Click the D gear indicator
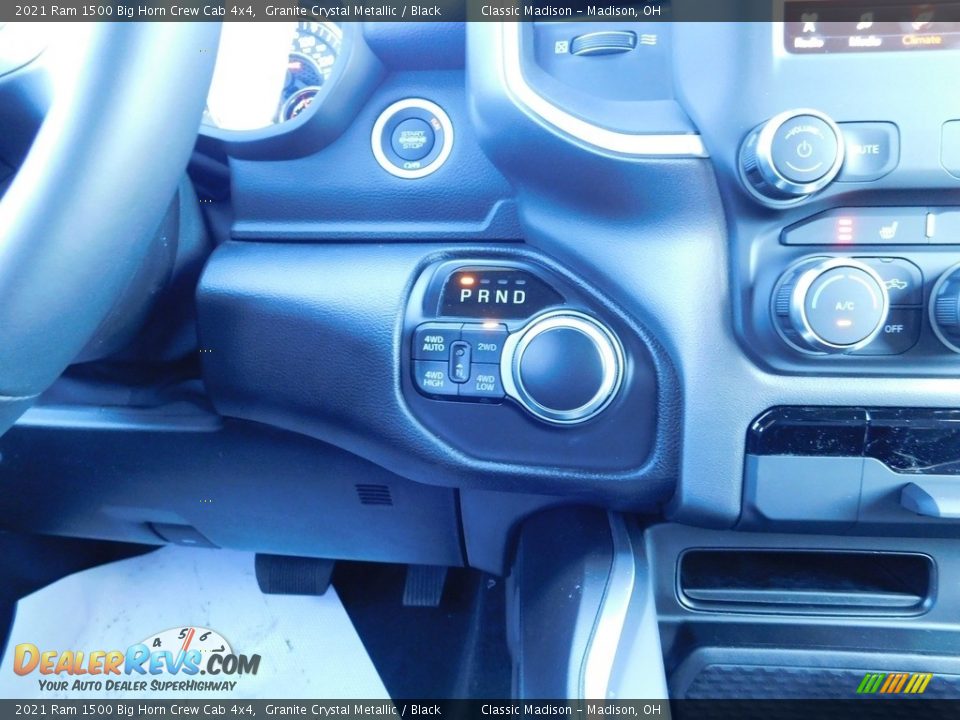The width and height of the screenshot is (960, 720). [519, 297]
